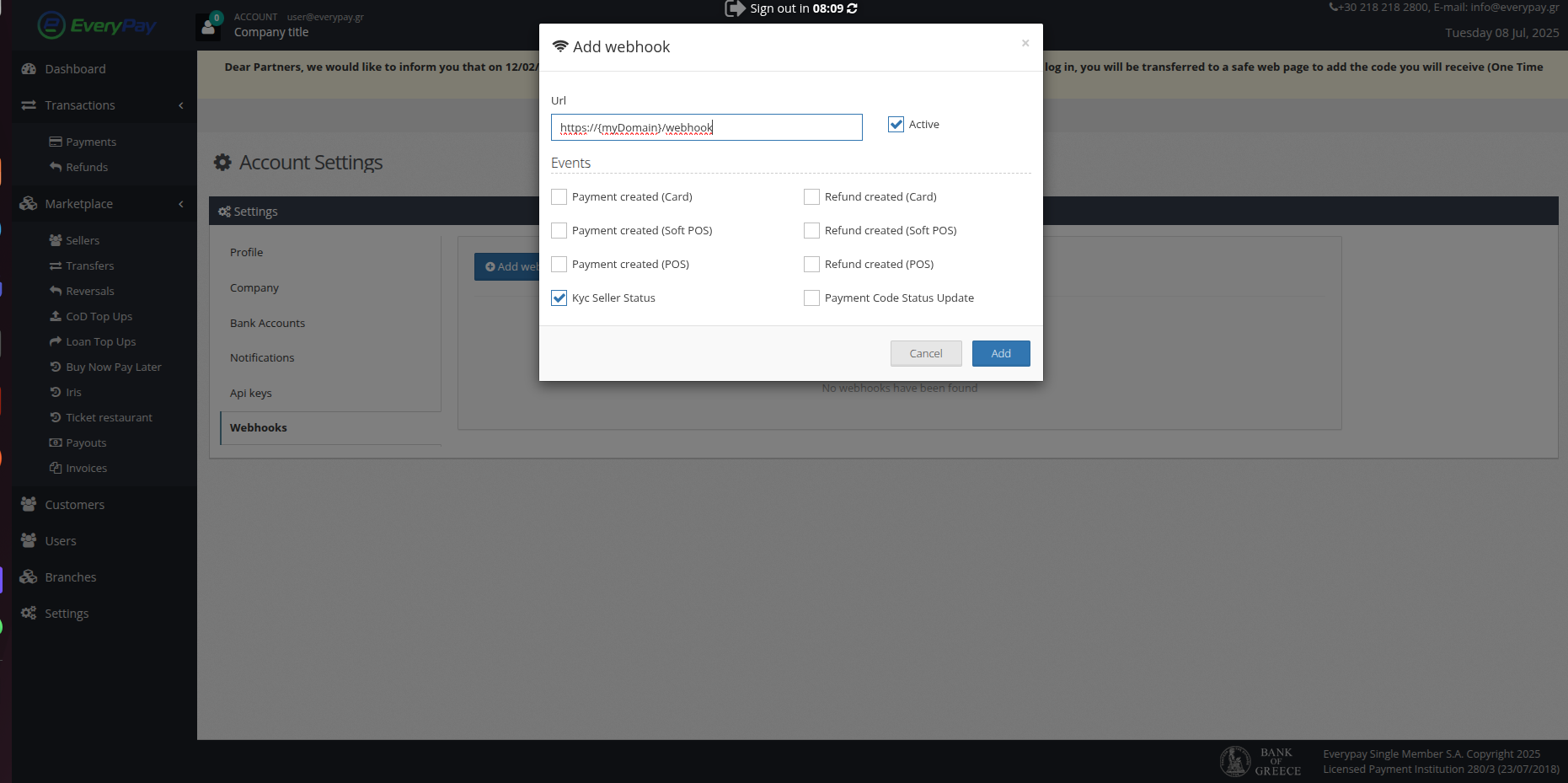1568x783 pixels.
Task: Click inside the webhook Url field
Action: pos(706,127)
